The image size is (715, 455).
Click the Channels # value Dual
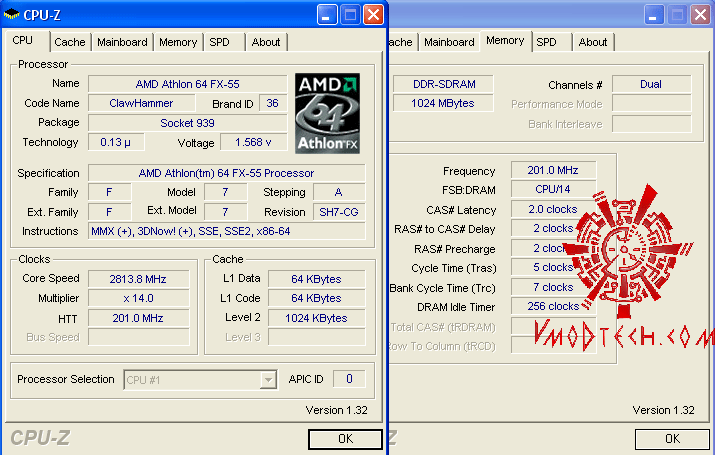tap(651, 84)
